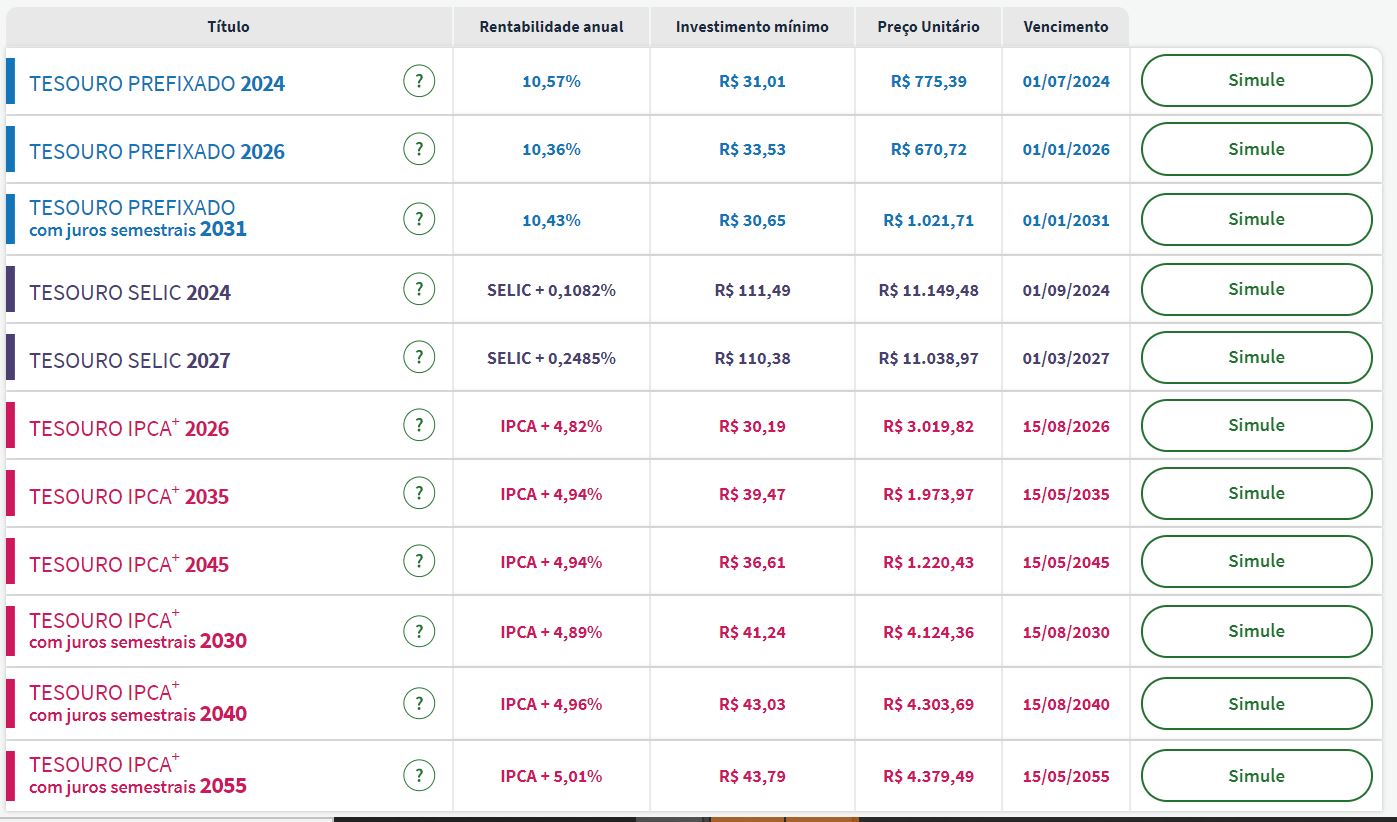Simulate the Tesouro Prefixado 2026 bond
The width and height of the screenshot is (1397, 822).
[1256, 149]
